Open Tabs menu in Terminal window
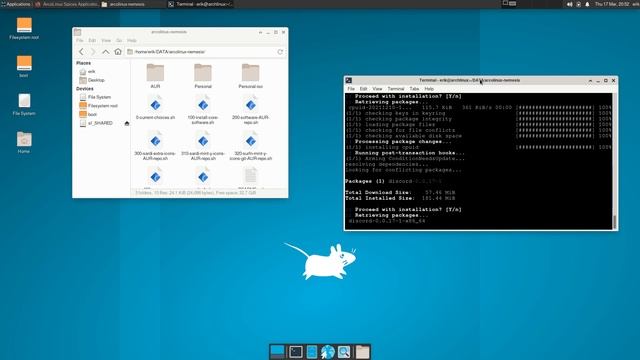This screenshot has width=640, height=360. pyautogui.click(x=414, y=89)
